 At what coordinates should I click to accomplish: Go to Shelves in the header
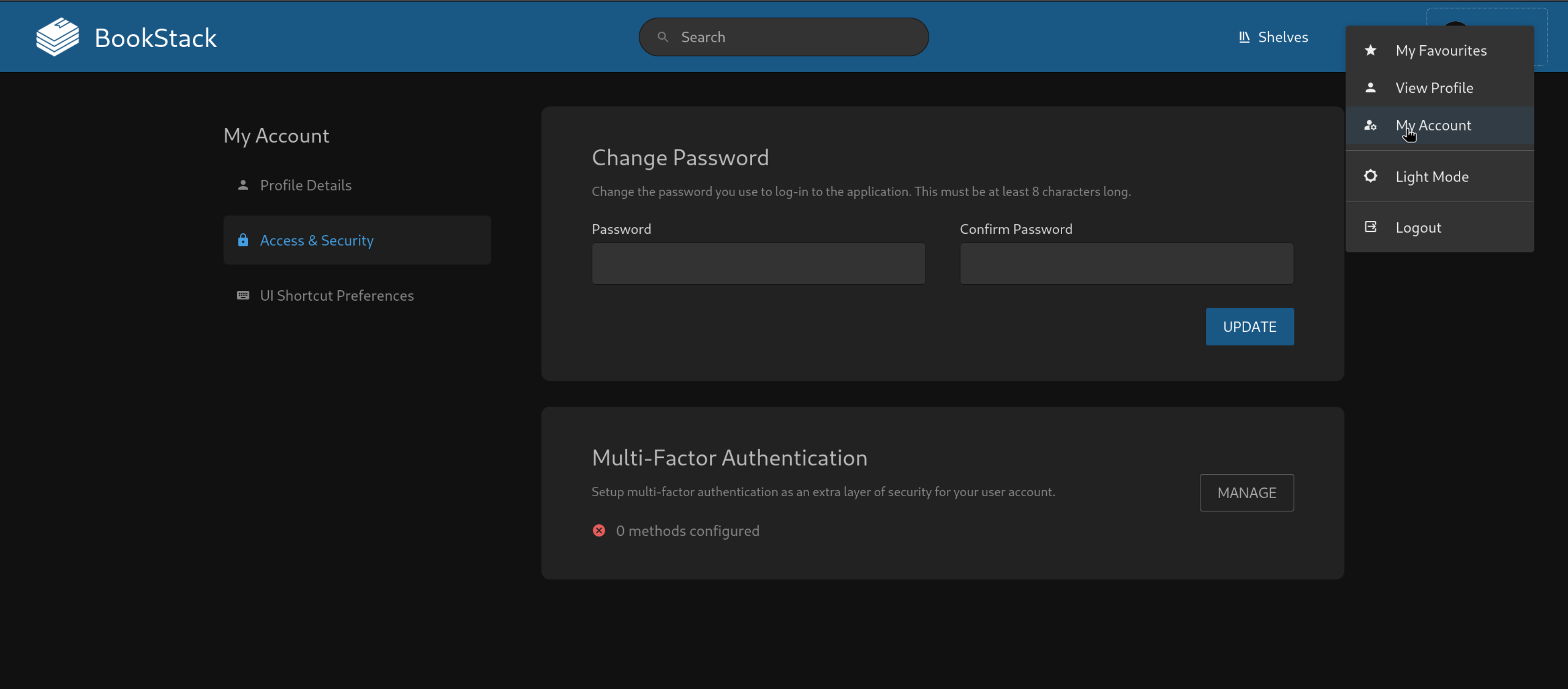pos(1274,37)
